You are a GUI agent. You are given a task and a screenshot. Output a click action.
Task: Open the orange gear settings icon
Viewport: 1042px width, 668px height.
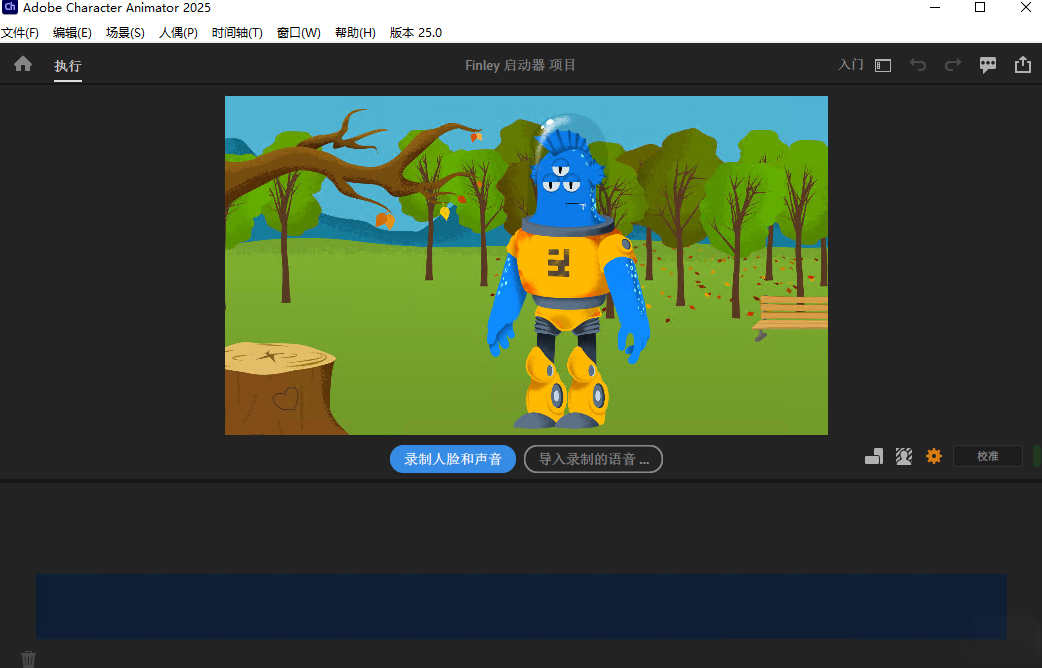(934, 456)
